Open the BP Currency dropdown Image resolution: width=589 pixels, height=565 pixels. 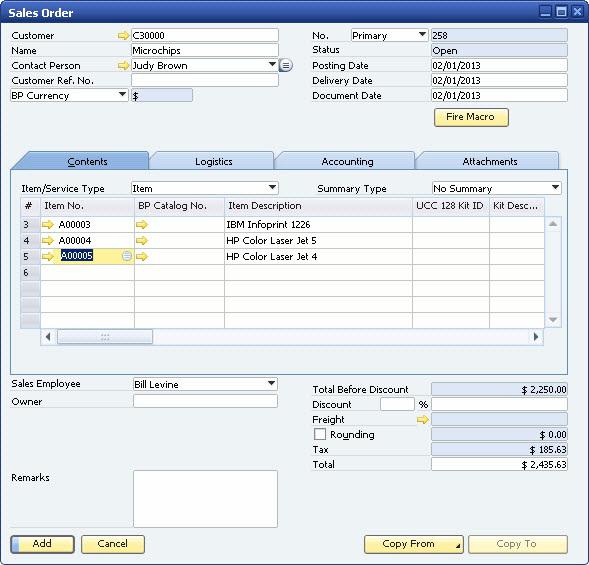122,95
